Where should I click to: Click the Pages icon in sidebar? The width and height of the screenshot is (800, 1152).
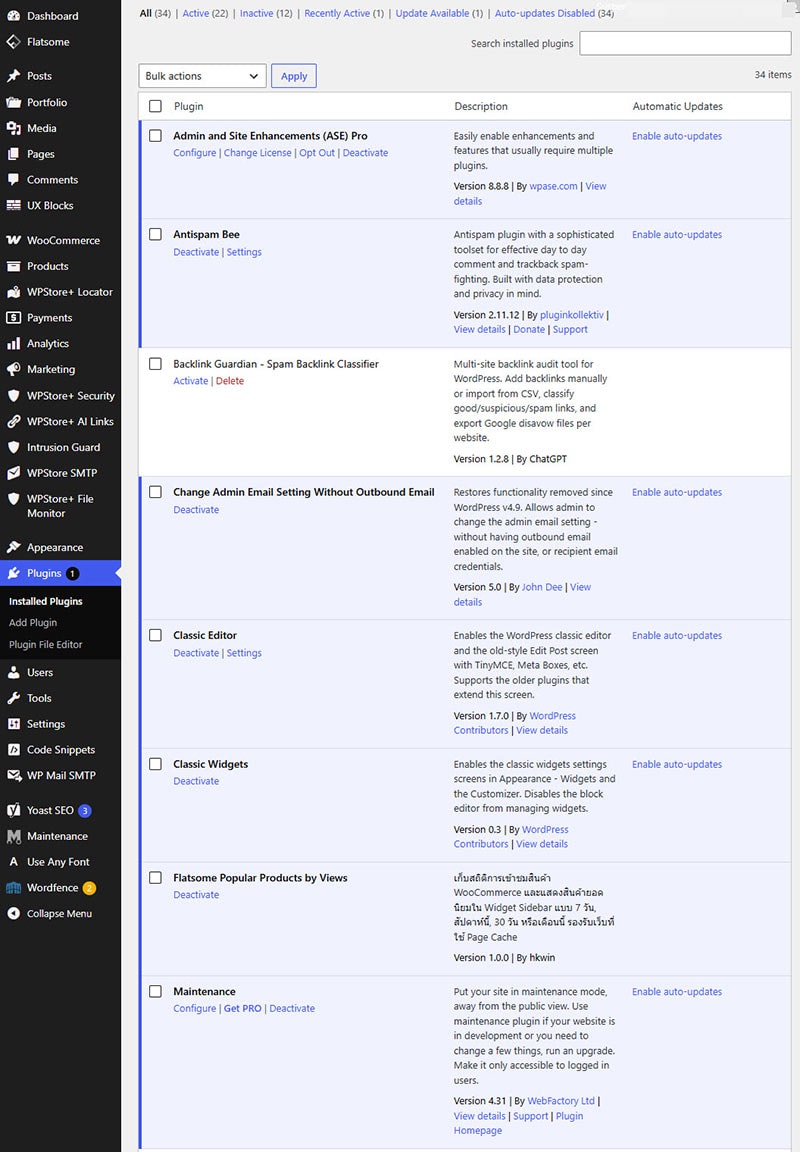pyautogui.click(x=13, y=154)
